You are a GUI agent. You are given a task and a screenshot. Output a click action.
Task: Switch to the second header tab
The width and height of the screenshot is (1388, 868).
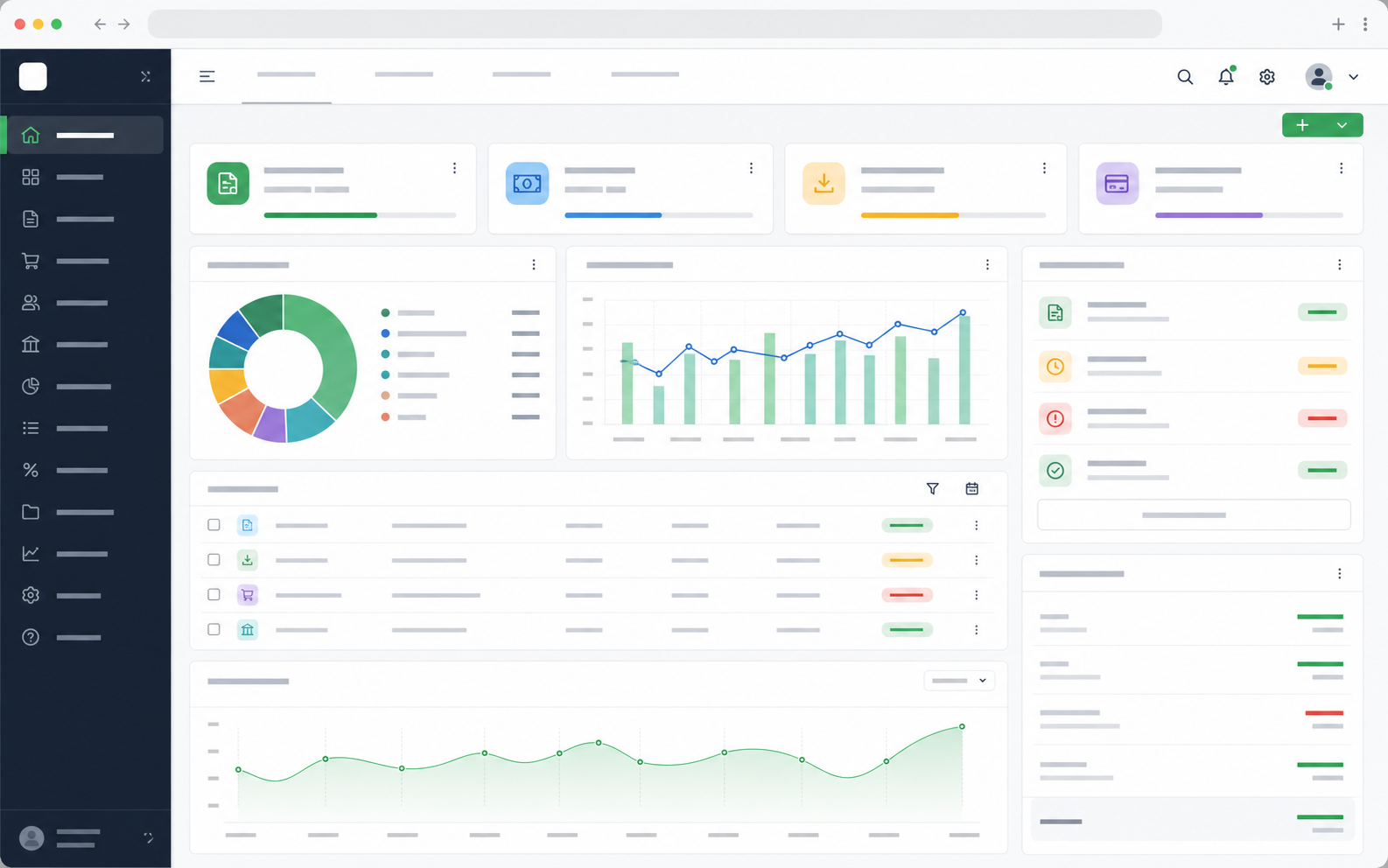point(403,74)
